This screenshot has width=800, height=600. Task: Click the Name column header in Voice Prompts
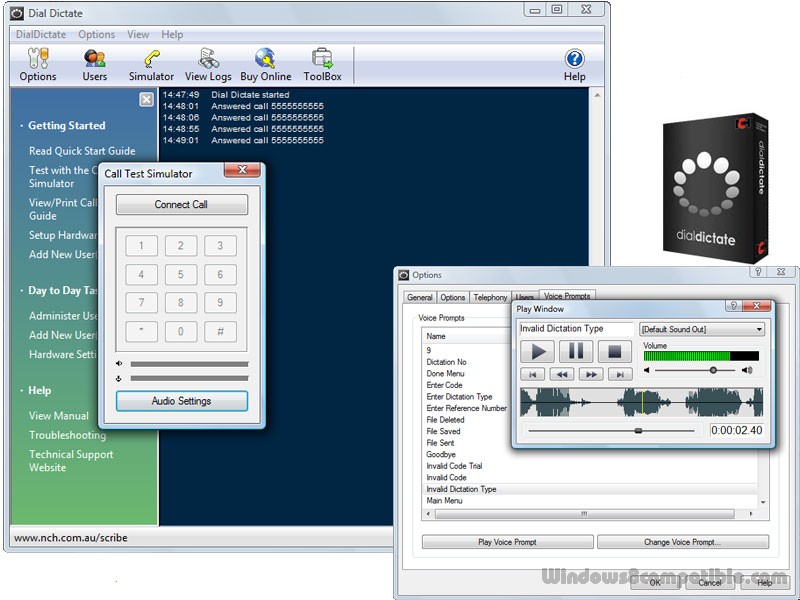pyautogui.click(x=467, y=336)
